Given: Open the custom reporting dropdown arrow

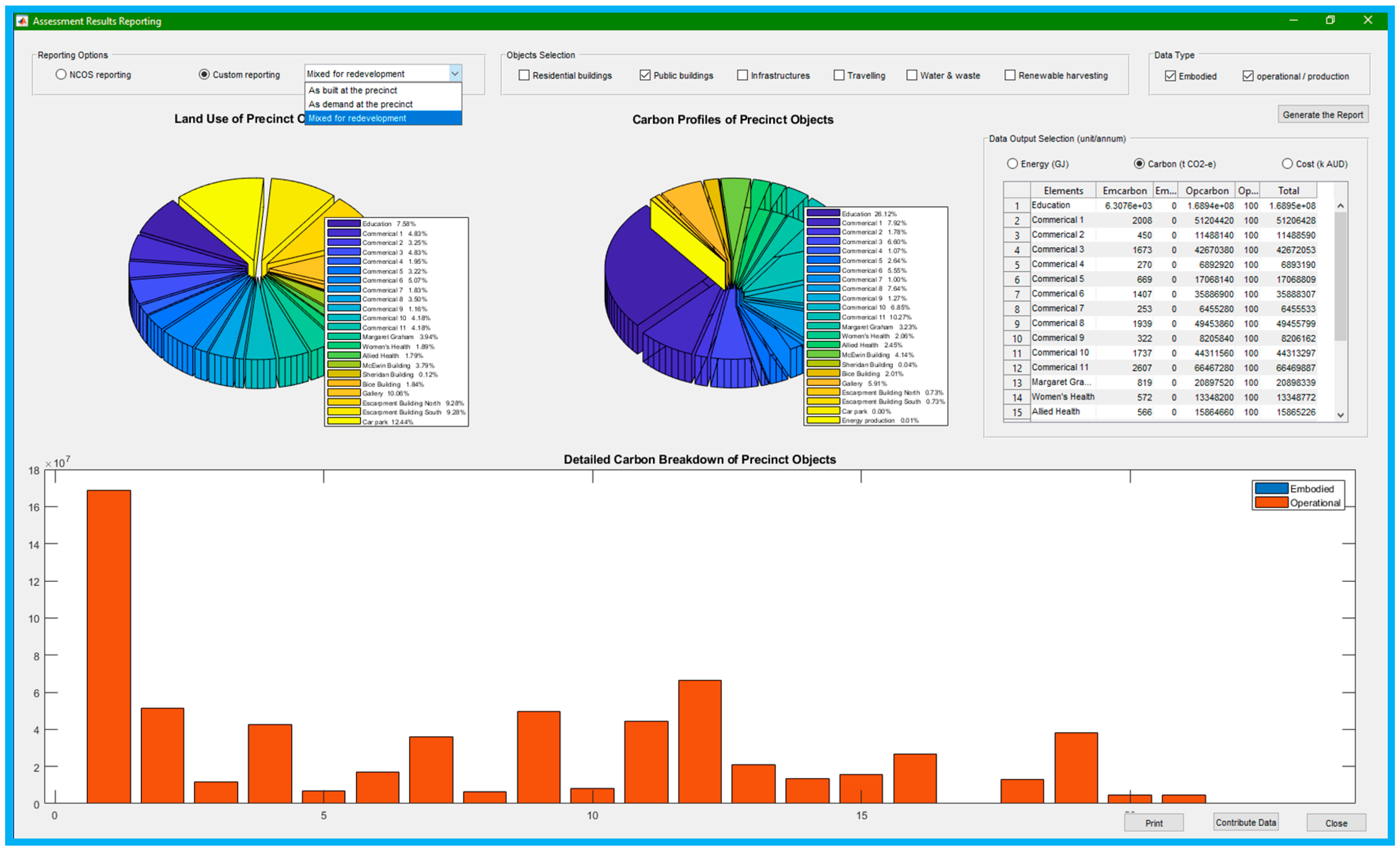Looking at the screenshot, I should click(455, 74).
